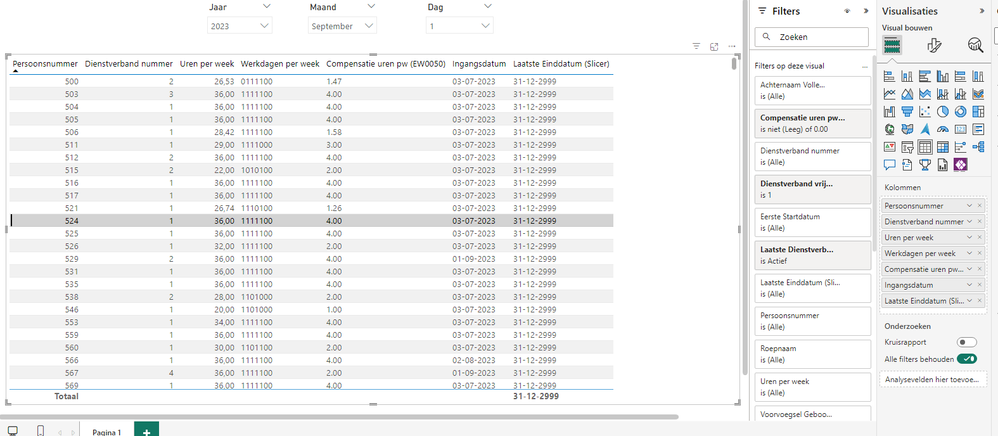Collapse the Filters pane
Screen dimensions: 998x436
tap(866, 11)
